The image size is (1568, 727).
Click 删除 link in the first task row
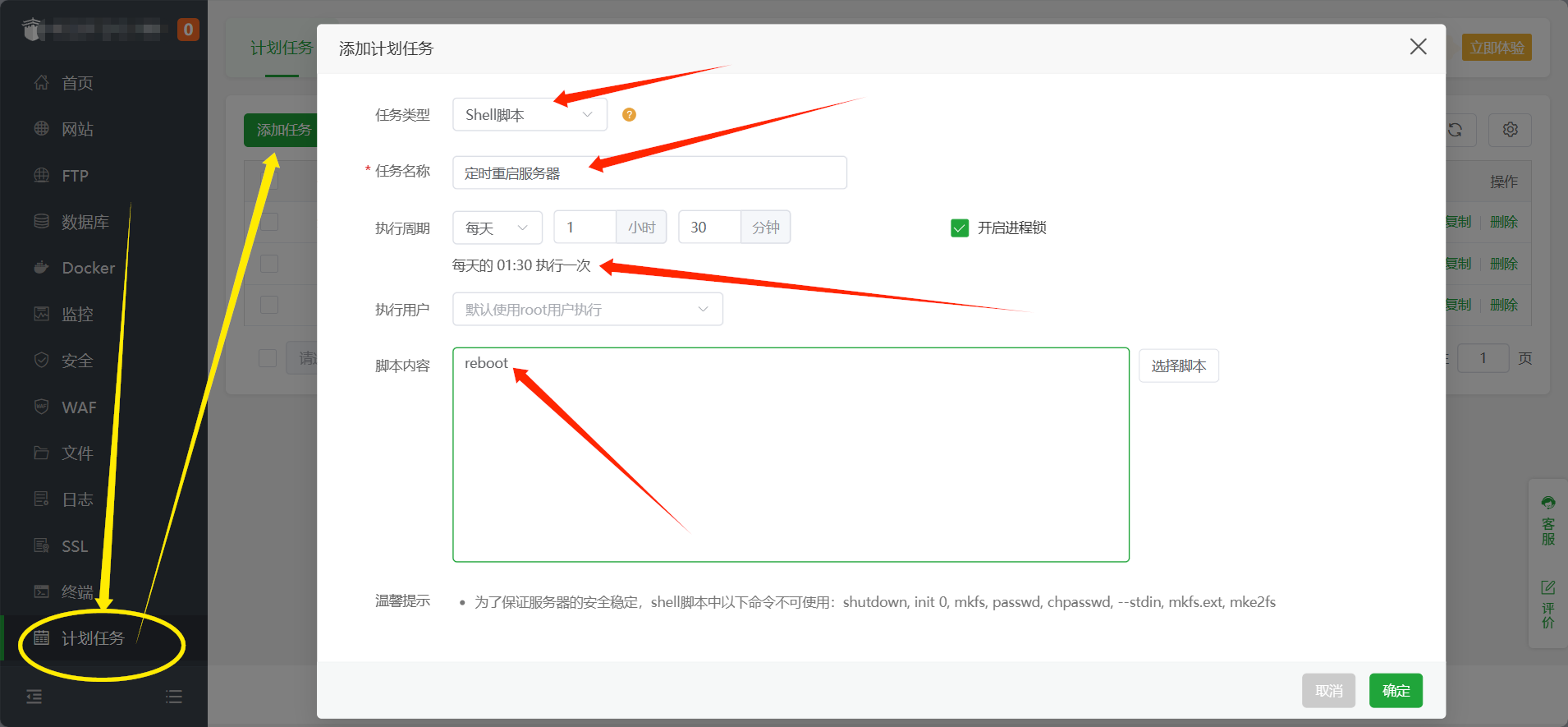1504,222
